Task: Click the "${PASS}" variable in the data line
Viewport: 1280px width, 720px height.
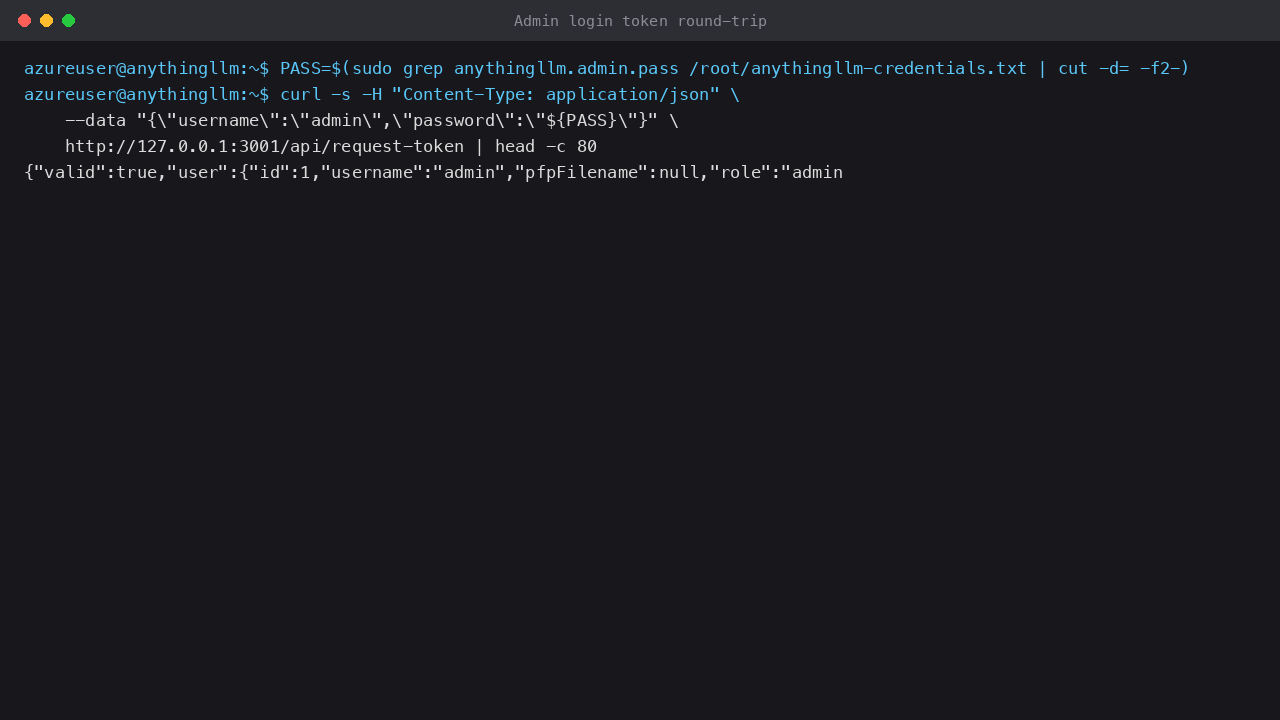Action: coord(581,120)
